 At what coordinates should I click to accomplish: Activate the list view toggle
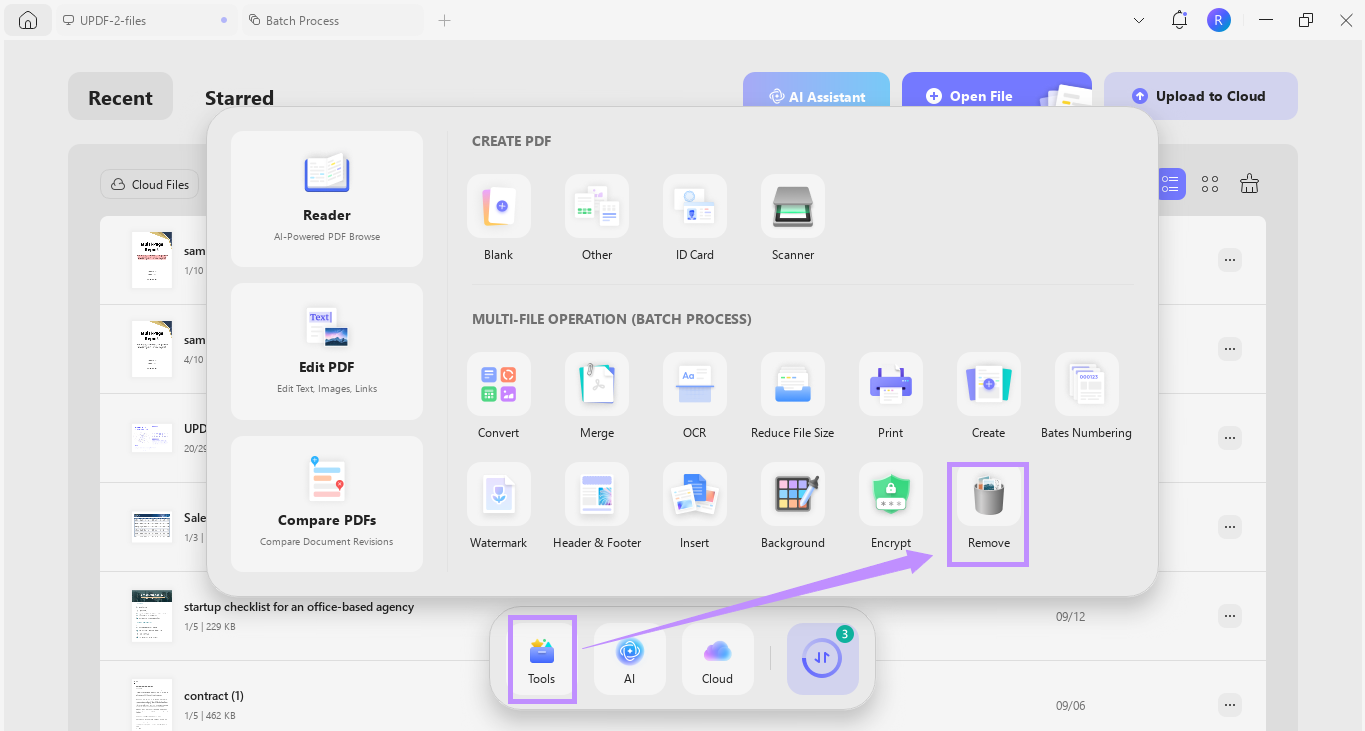1170,183
